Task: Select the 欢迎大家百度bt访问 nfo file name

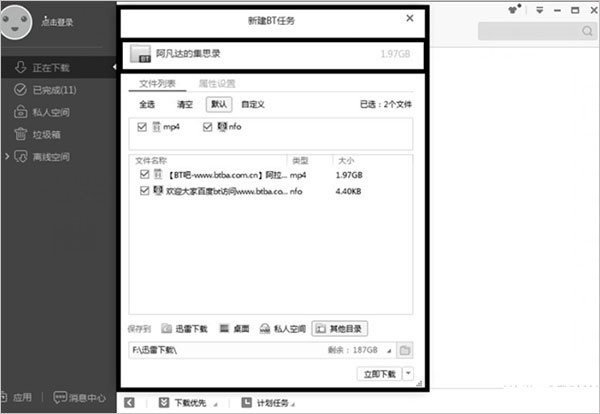Action: click(227, 191)
